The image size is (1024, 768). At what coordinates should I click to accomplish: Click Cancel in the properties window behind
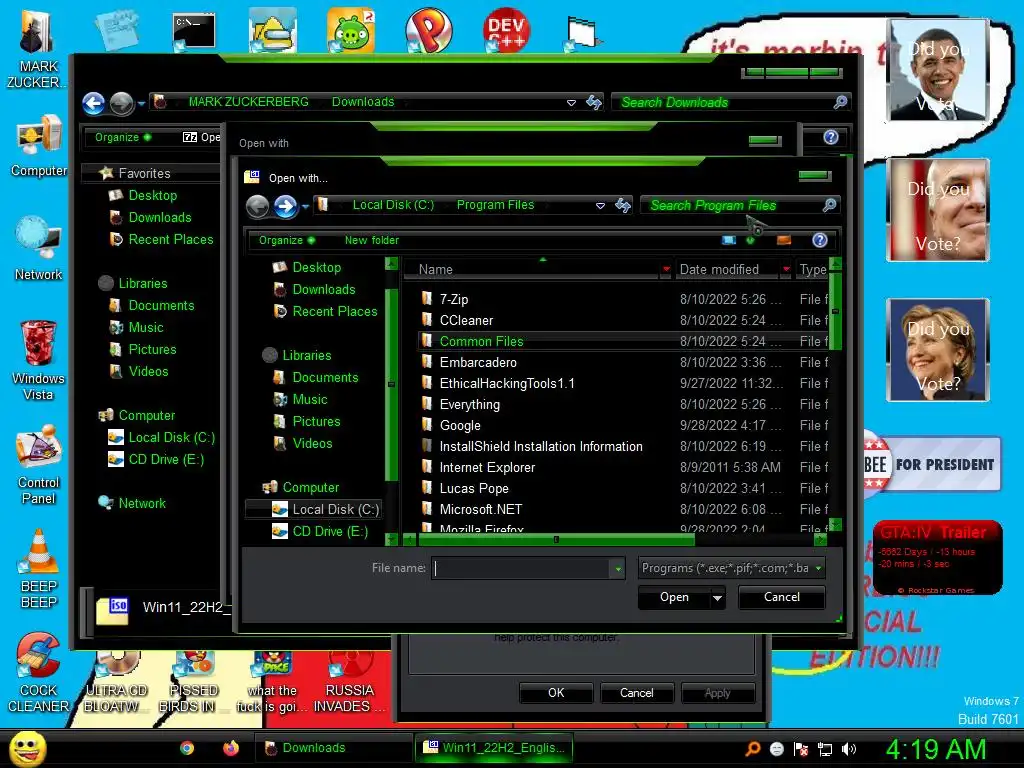pos(636,693)
